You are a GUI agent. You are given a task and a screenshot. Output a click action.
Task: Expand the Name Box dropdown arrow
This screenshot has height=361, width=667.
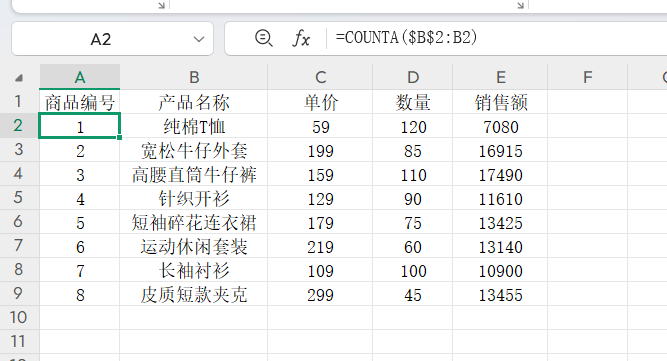pos(199,39)
